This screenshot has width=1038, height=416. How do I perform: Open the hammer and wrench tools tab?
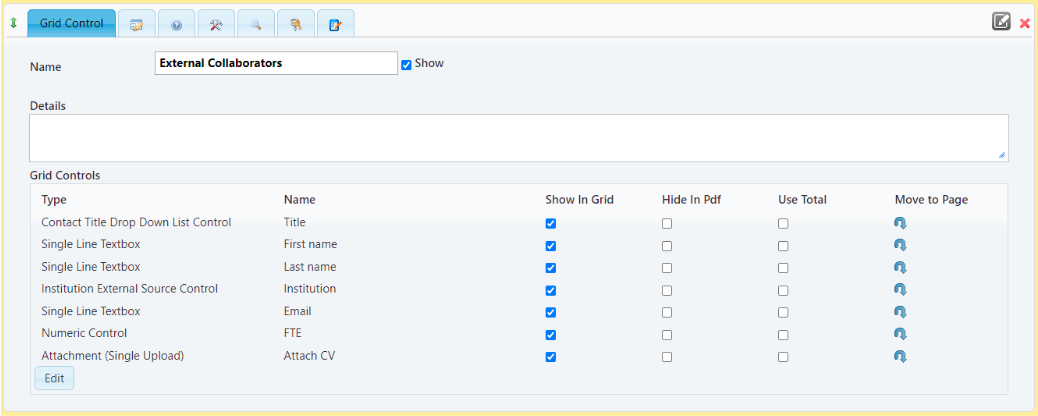coord(216,24)
